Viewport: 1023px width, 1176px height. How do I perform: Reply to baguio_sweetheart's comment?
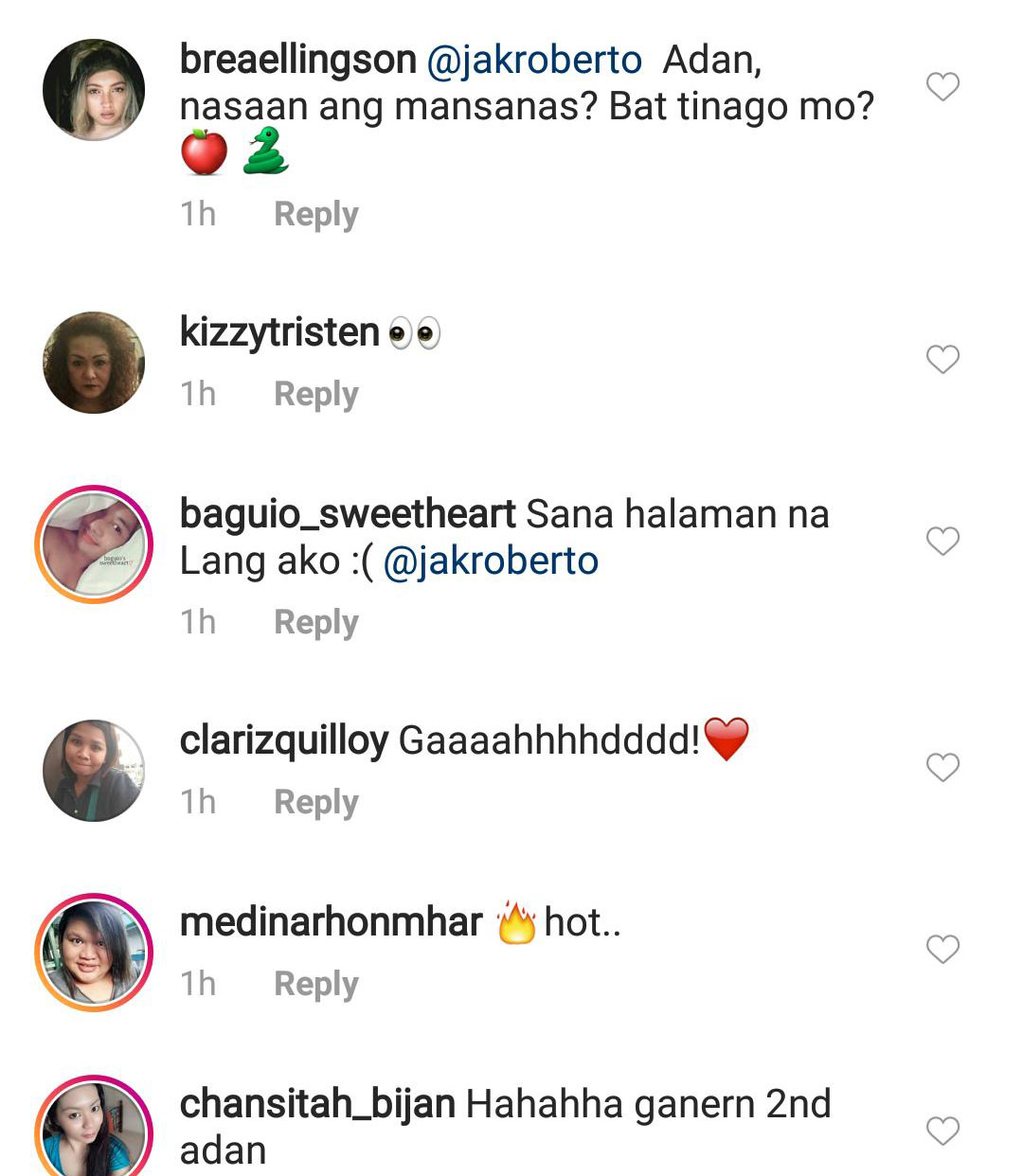(316, 623)
